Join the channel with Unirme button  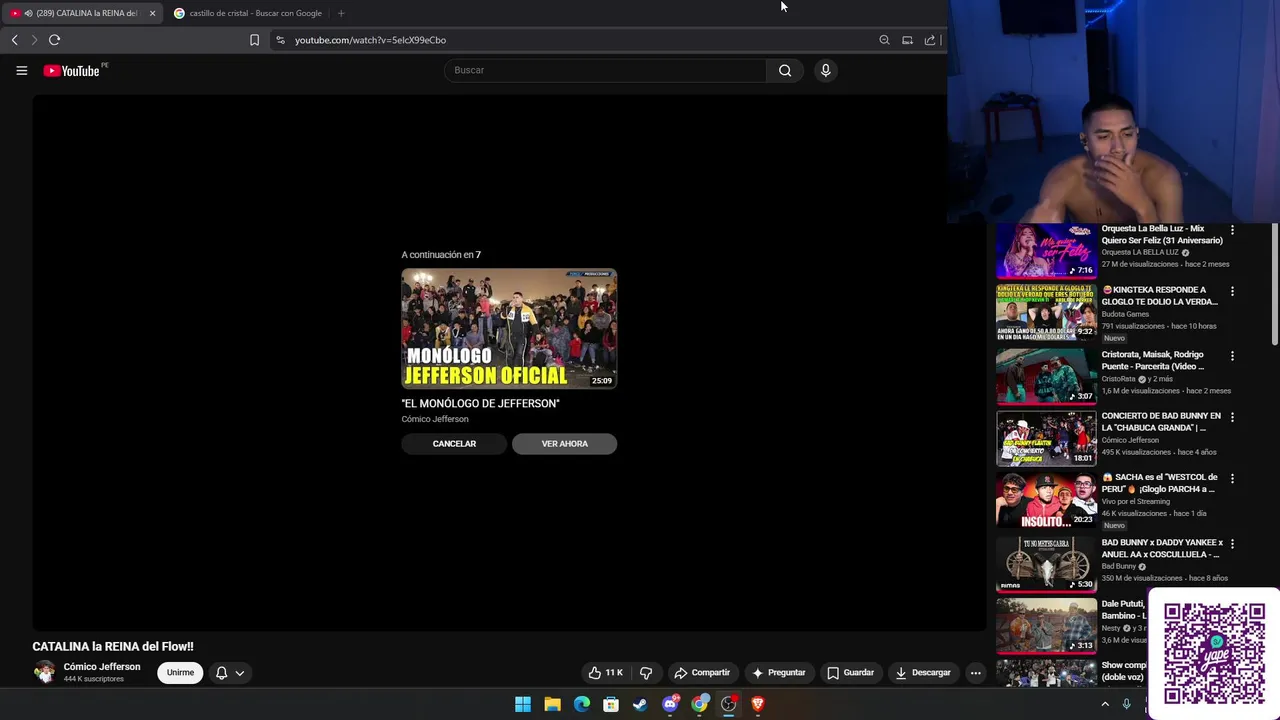tap(180, 673)
